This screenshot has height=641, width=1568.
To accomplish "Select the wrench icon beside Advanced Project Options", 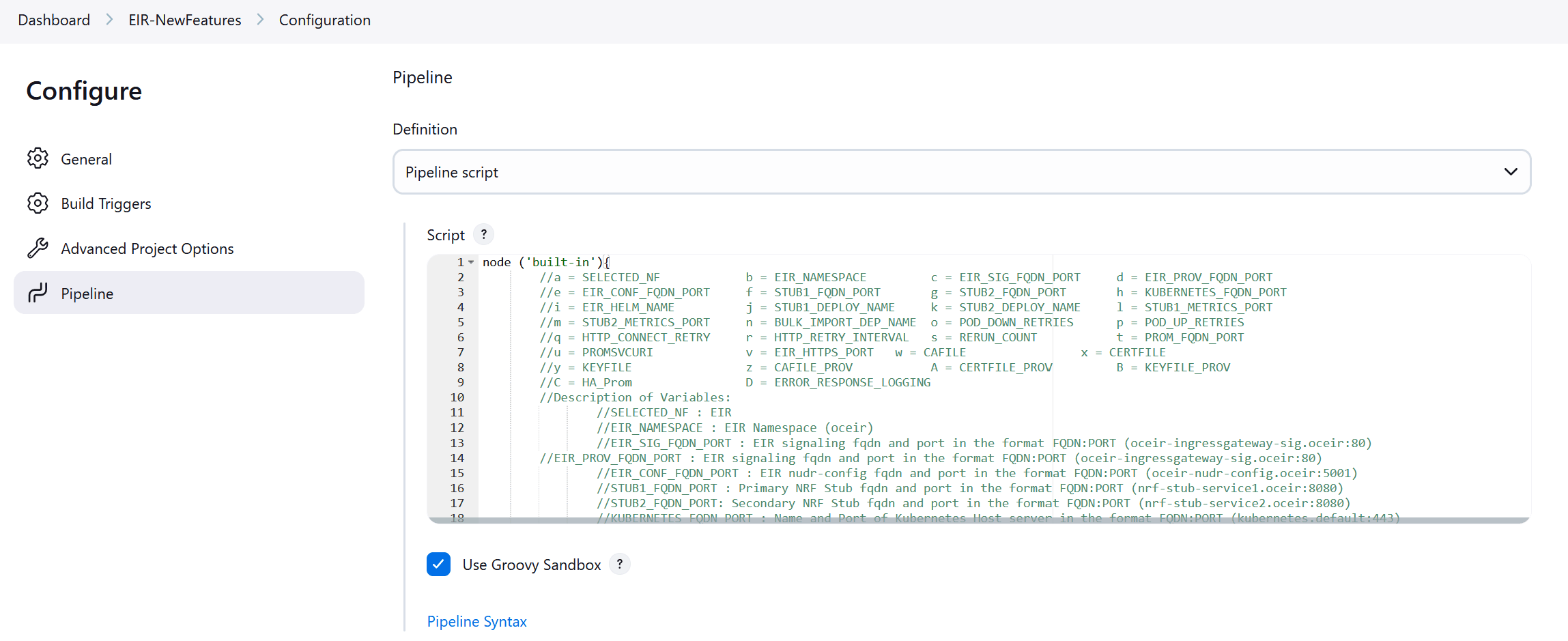I will [38, 248].
